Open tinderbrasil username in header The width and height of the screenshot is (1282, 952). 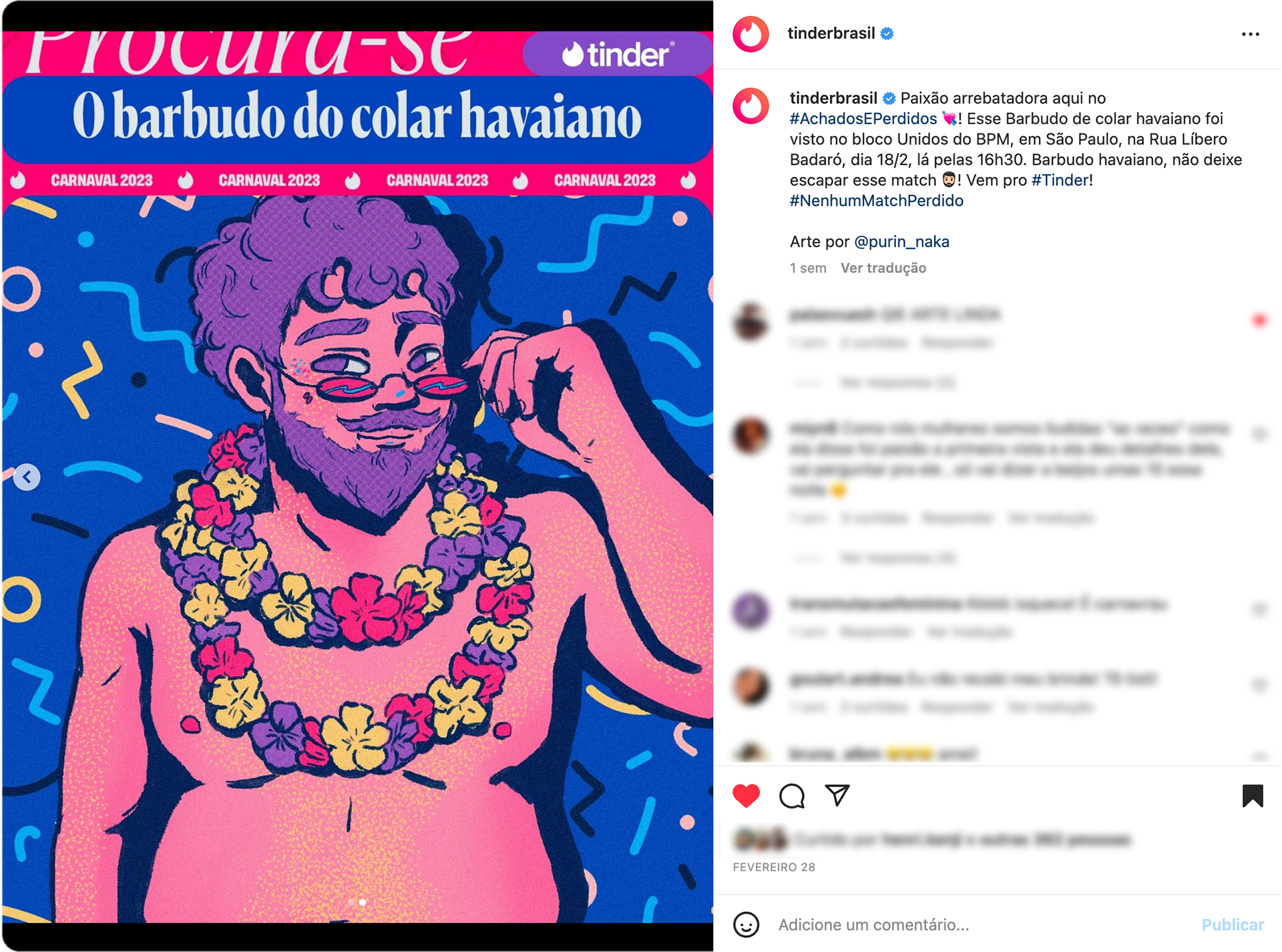tap(831, 33)
